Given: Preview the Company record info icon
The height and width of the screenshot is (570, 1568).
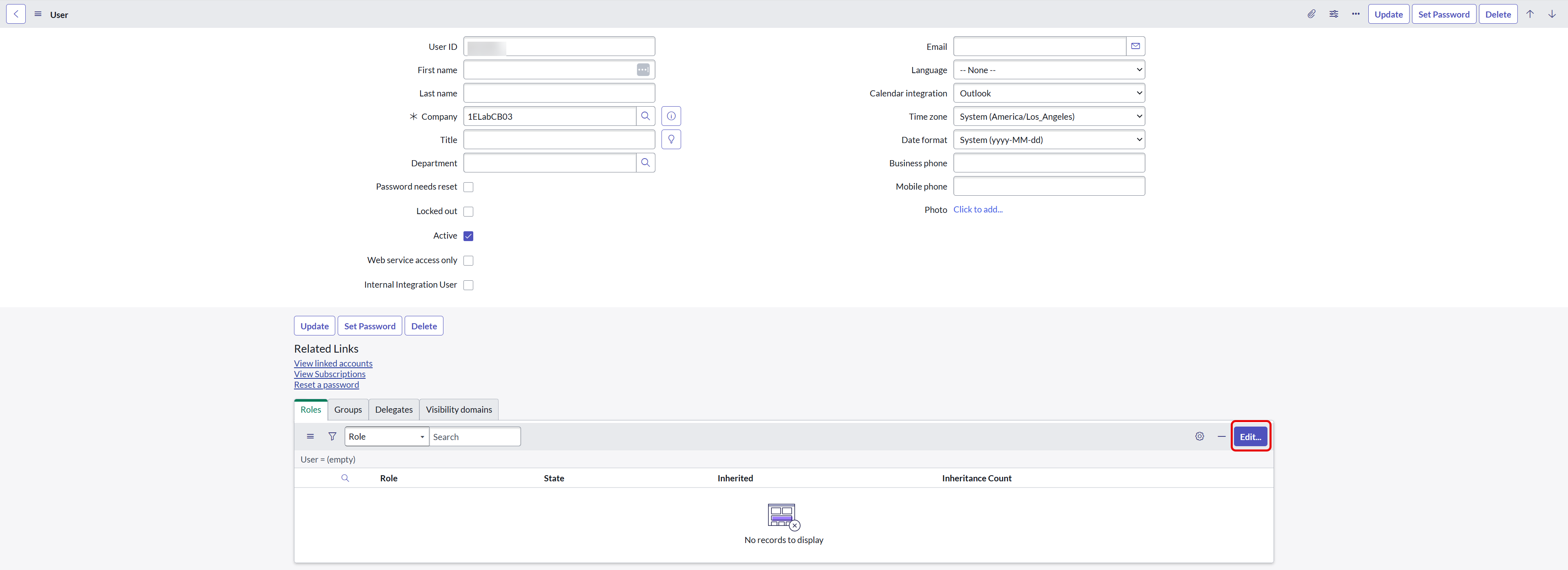Looking at the screenshot, I should coord(671,116).
